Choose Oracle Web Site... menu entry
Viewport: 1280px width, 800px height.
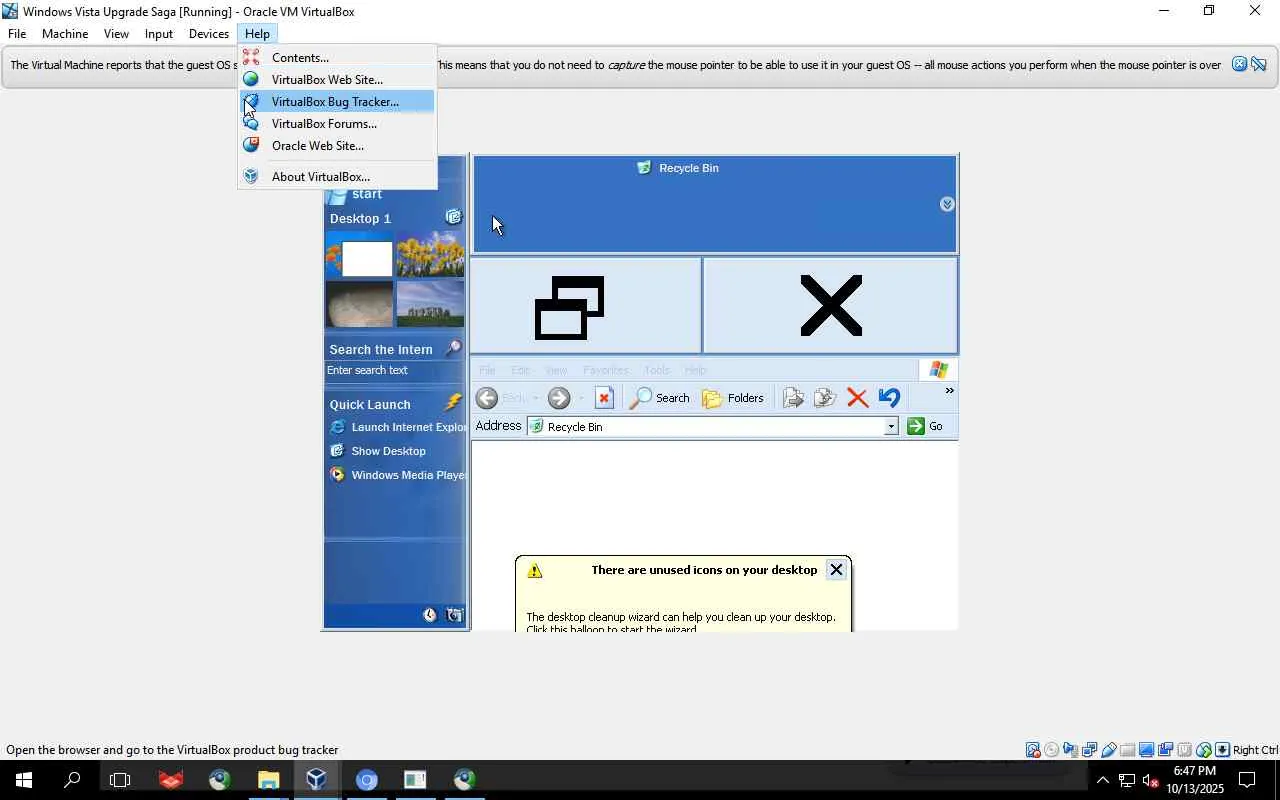pos(337,146)
